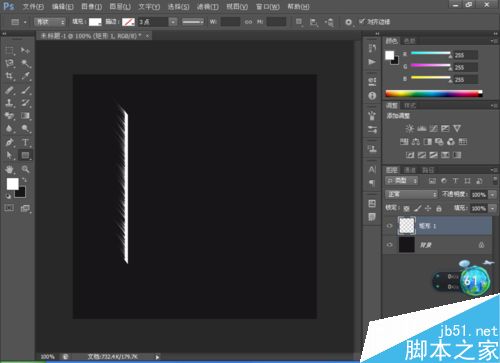Hide the Background layer
The width and height of the screenshot is (500, 363).
pyautogui.click(x=389, y=245)
